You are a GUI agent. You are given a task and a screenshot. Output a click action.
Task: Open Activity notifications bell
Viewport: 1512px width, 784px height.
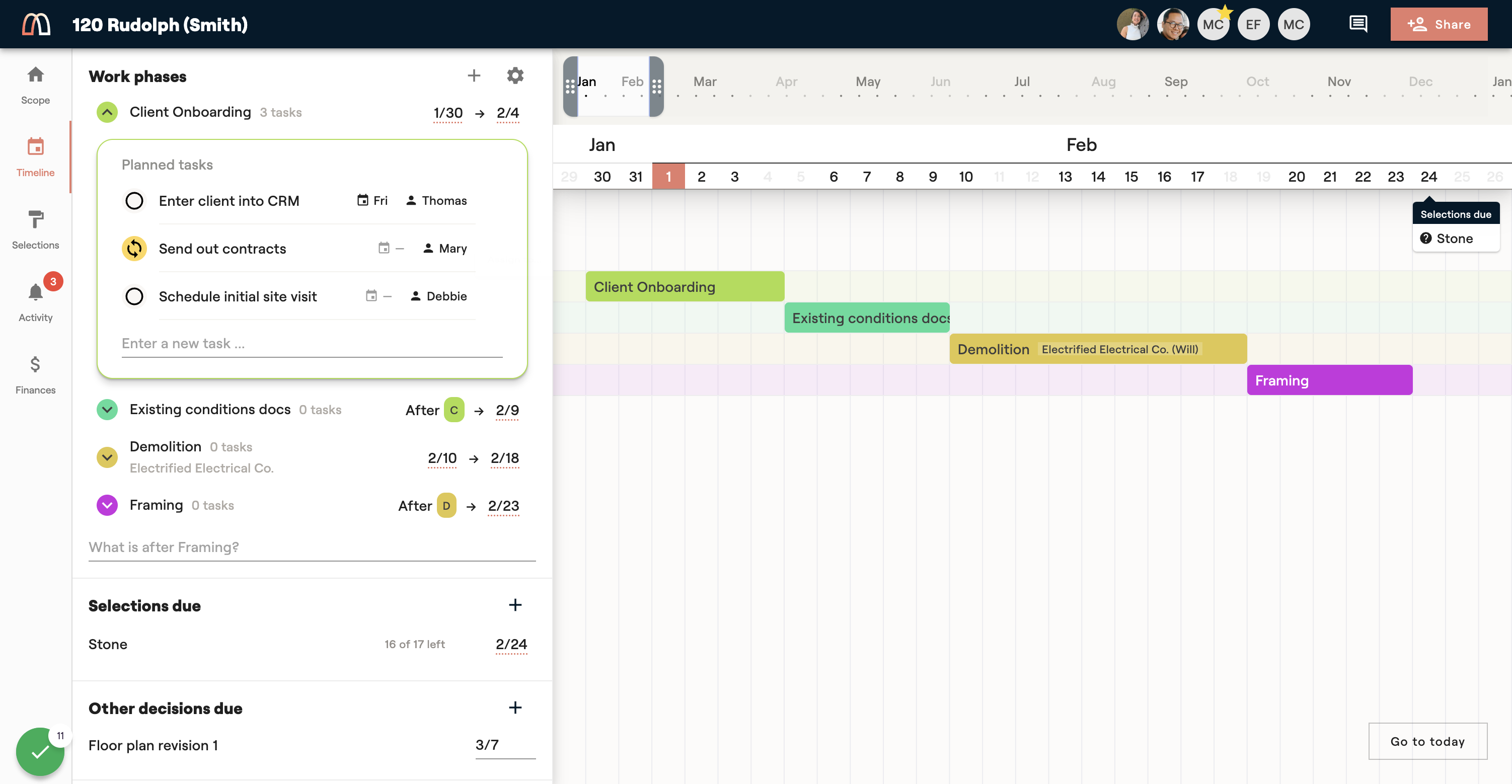35,302
